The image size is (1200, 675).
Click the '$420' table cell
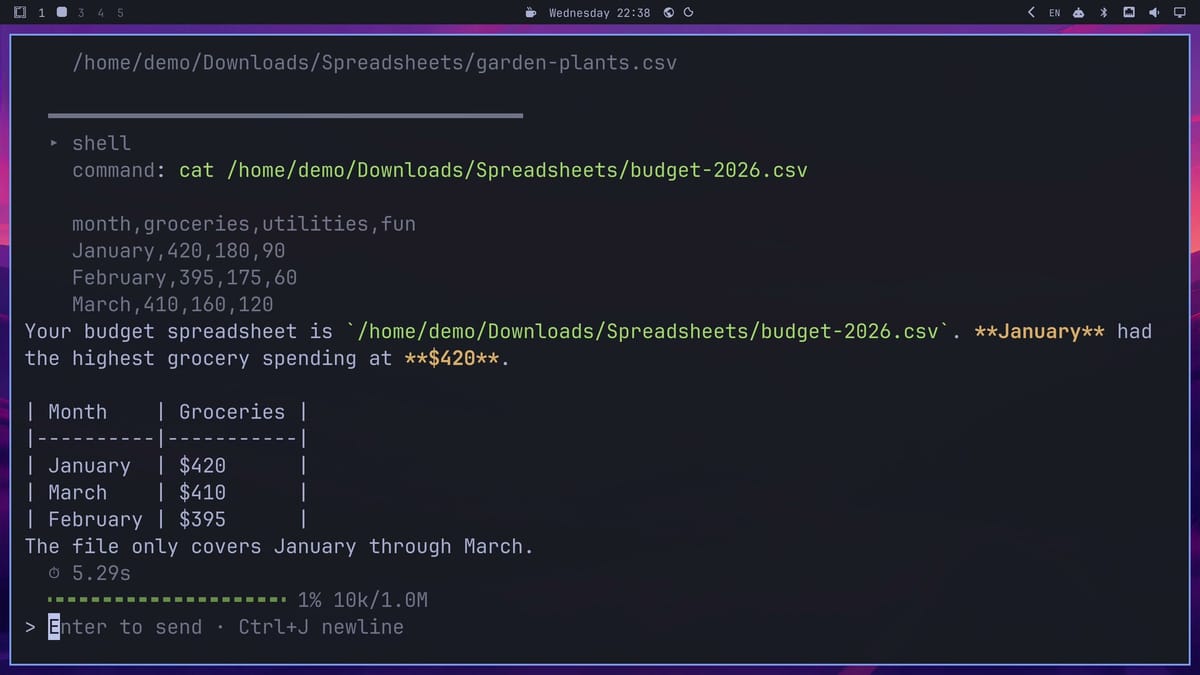point(202,466)
